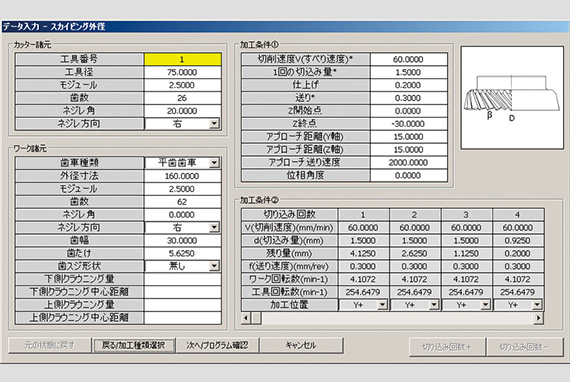
Task: Click the キャンセル button
Action: (301, 345)
